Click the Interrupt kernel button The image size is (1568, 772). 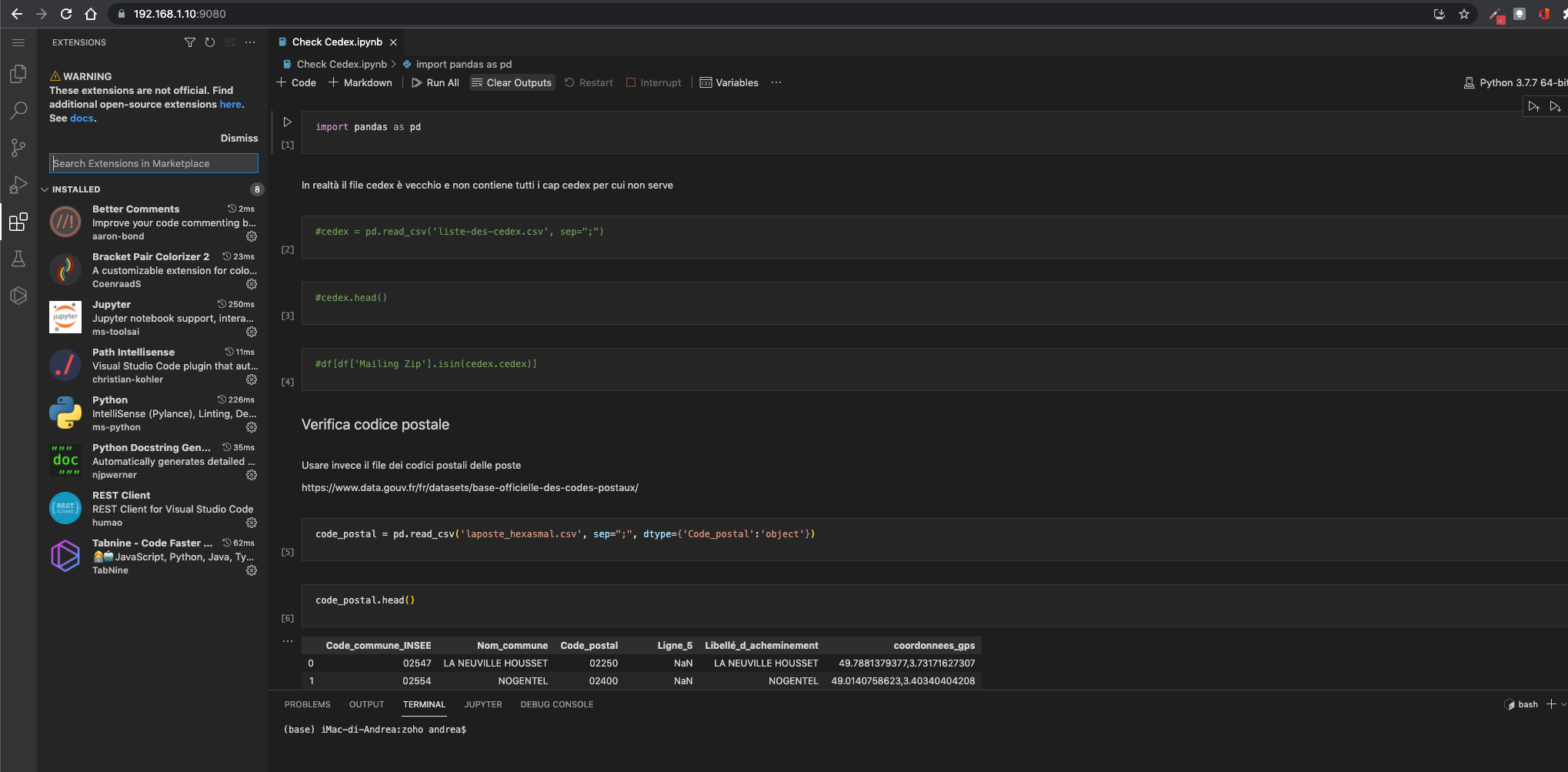[x=654, y=82]
